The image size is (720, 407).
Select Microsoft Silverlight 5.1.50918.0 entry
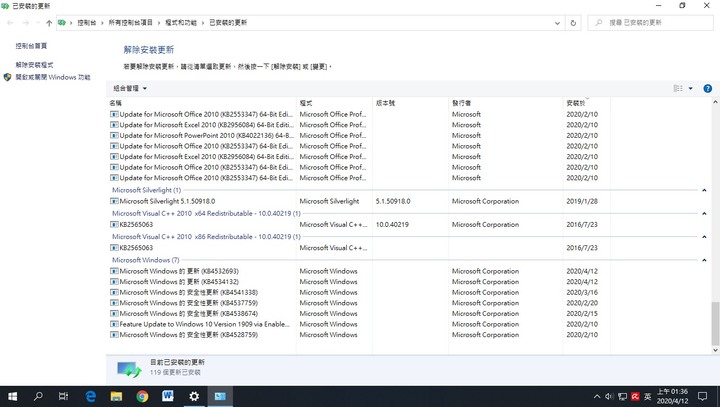tap(360, 201)
